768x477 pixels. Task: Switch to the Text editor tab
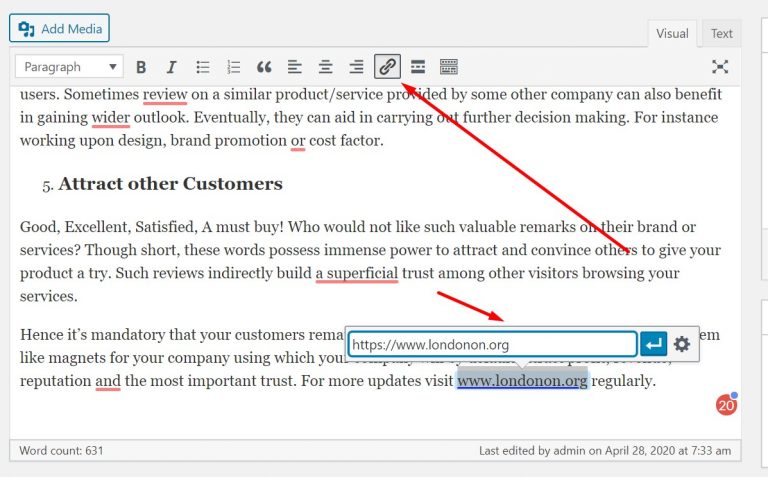(721, 33)
